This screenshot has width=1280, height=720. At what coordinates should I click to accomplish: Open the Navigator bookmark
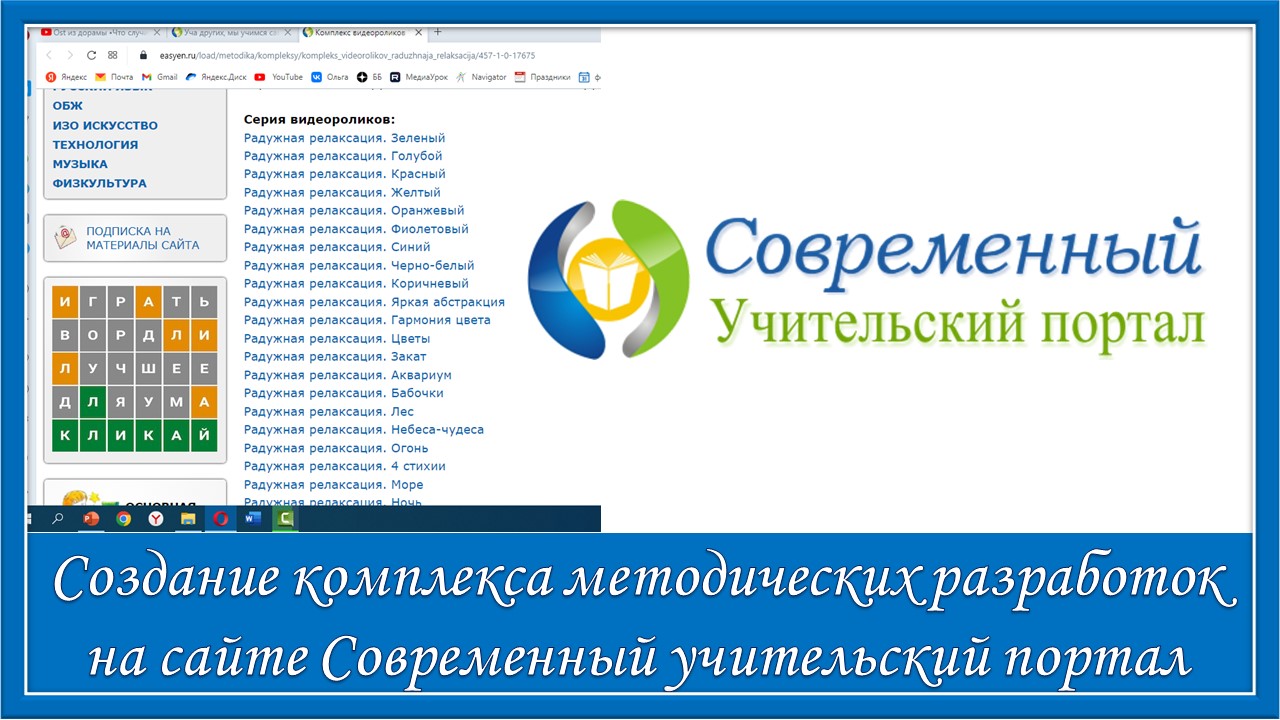coord(481,77)
